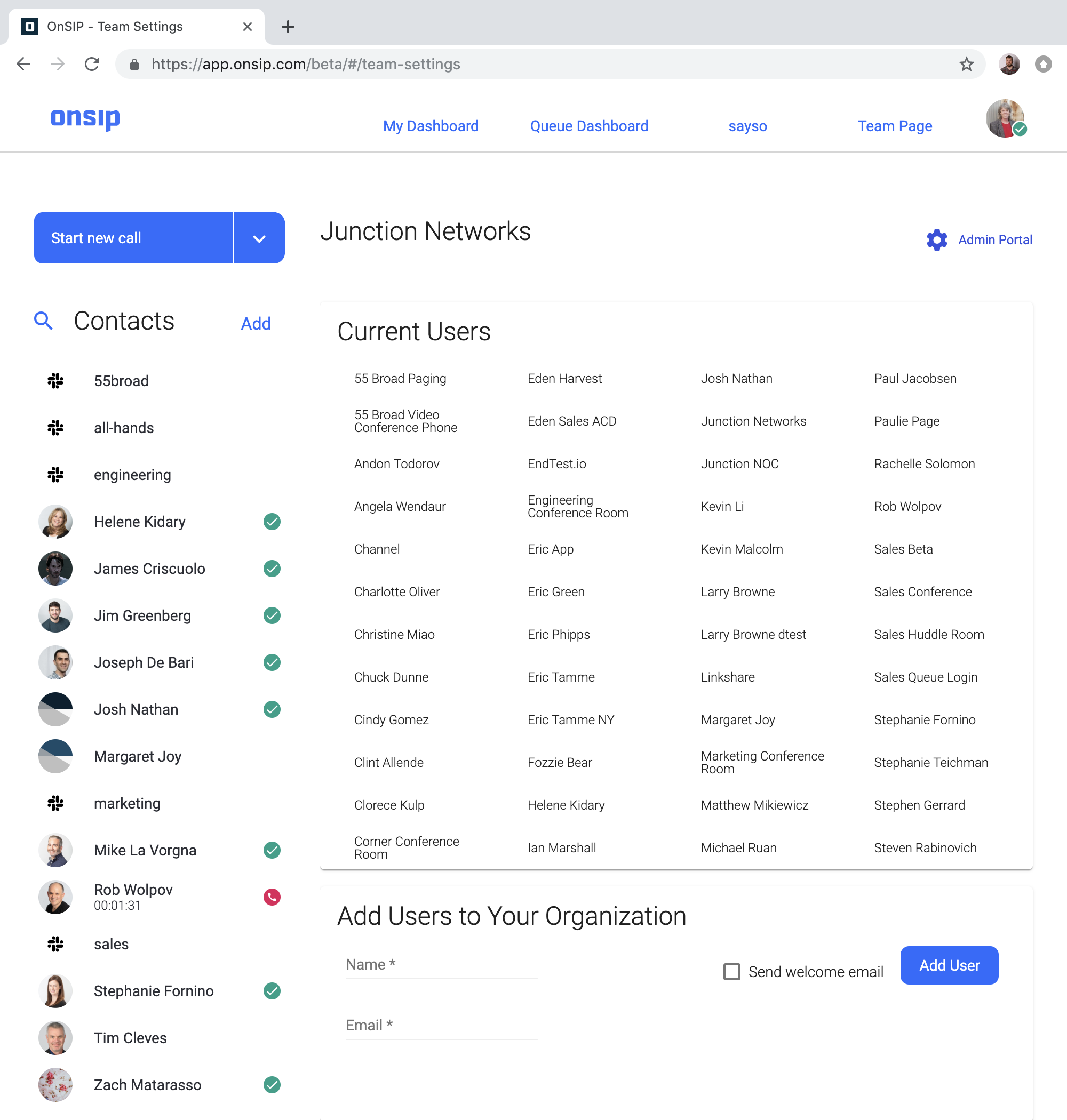
Task: Click the Admin Portal gear icon
Action: coord(937,240)
